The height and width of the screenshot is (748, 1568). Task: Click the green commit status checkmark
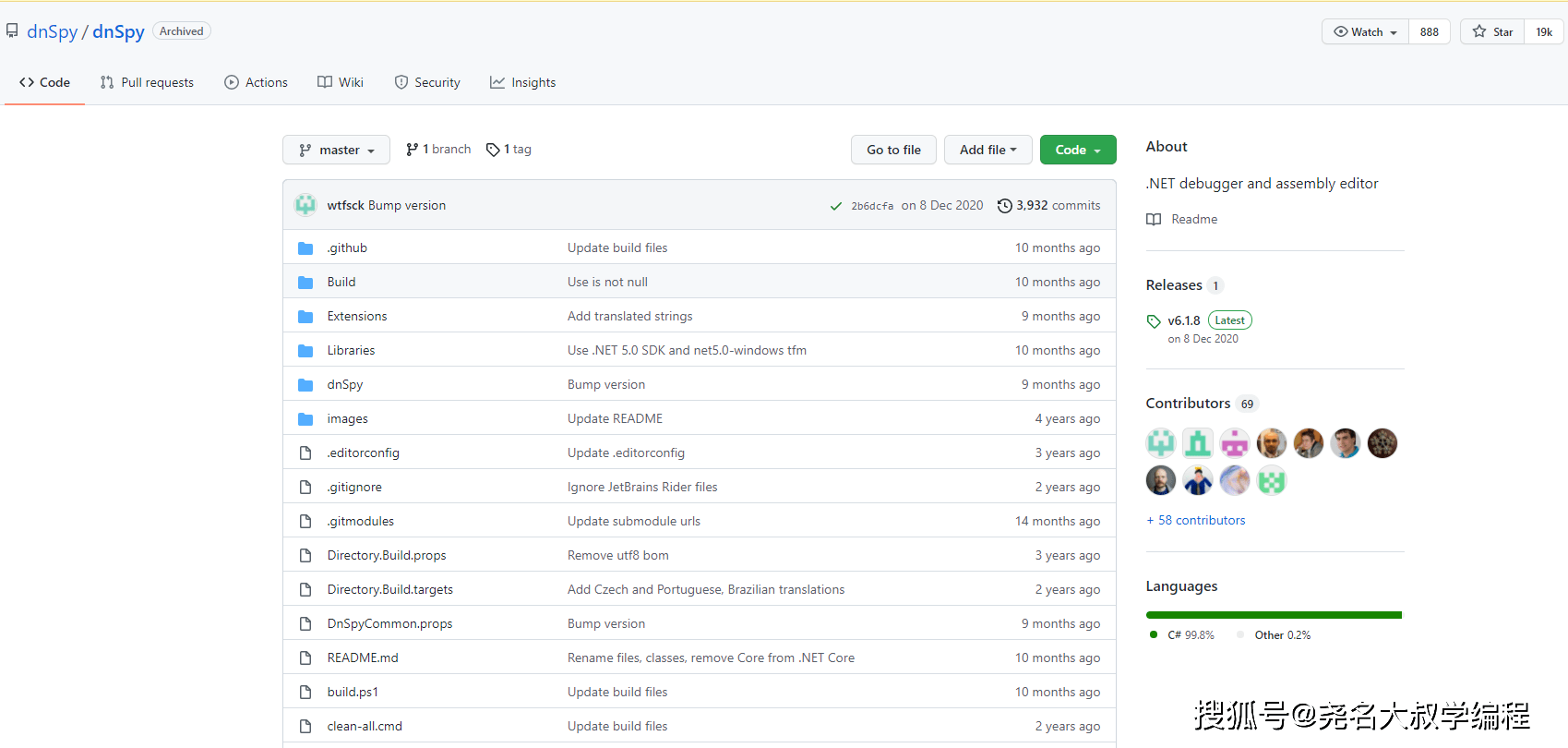tap(835, 206)
